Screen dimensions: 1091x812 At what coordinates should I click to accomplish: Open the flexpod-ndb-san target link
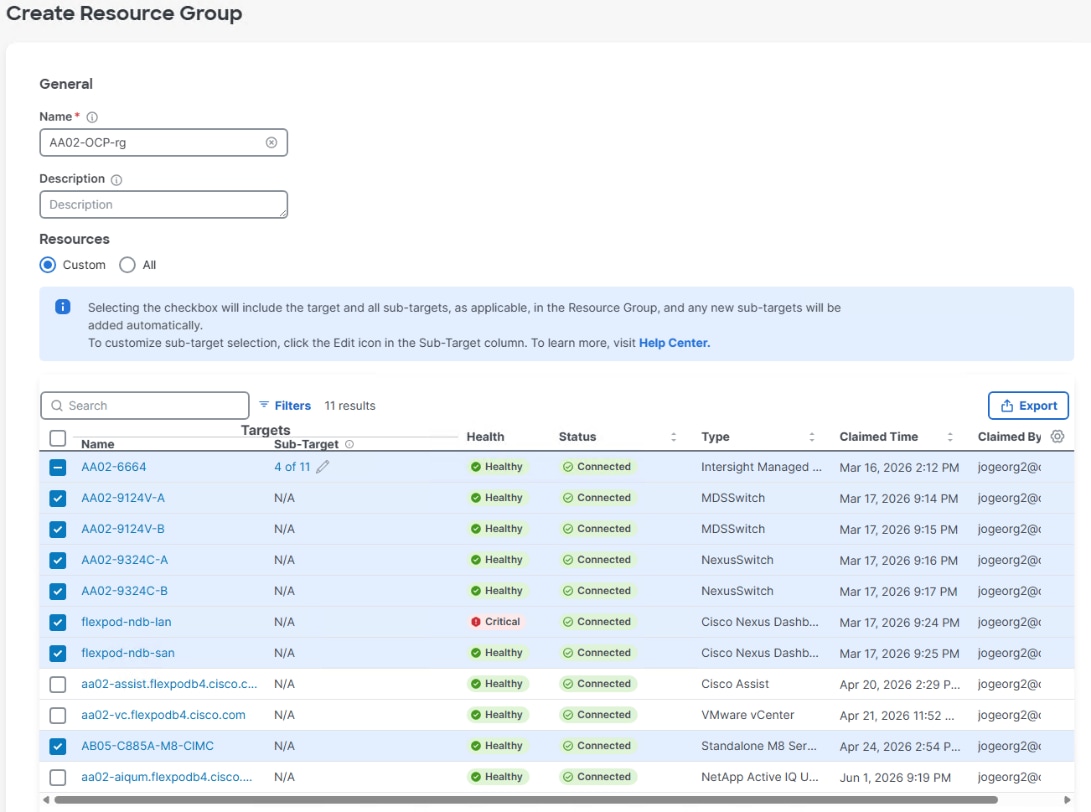coord(128,653)
